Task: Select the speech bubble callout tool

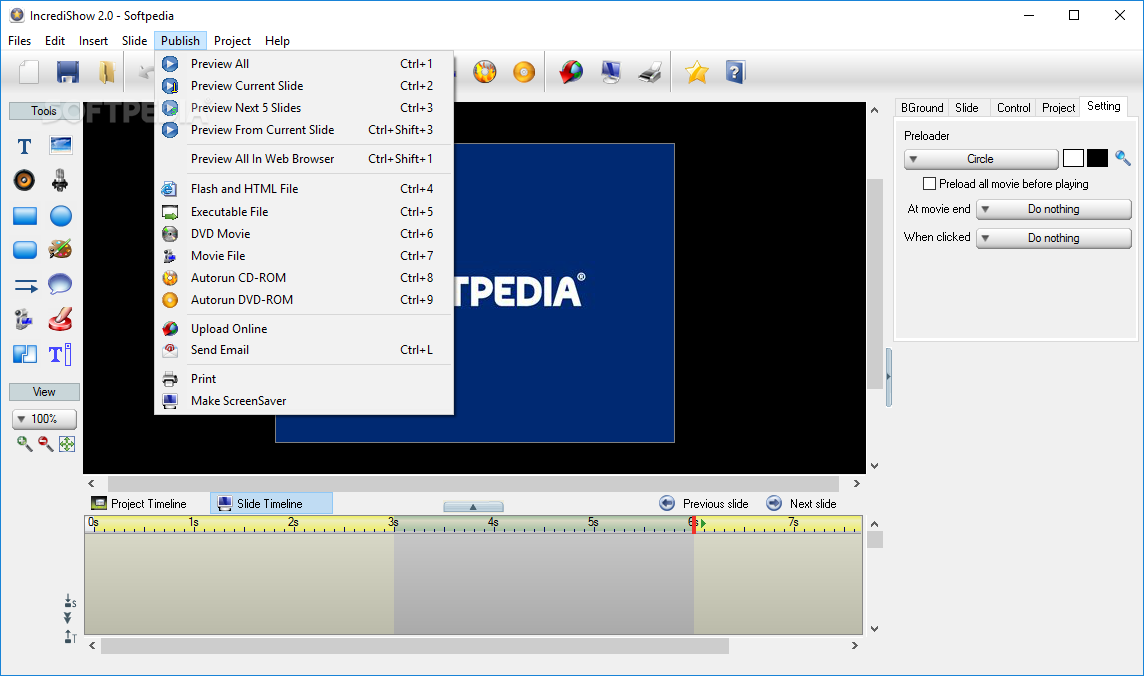Action: point(60,284)
